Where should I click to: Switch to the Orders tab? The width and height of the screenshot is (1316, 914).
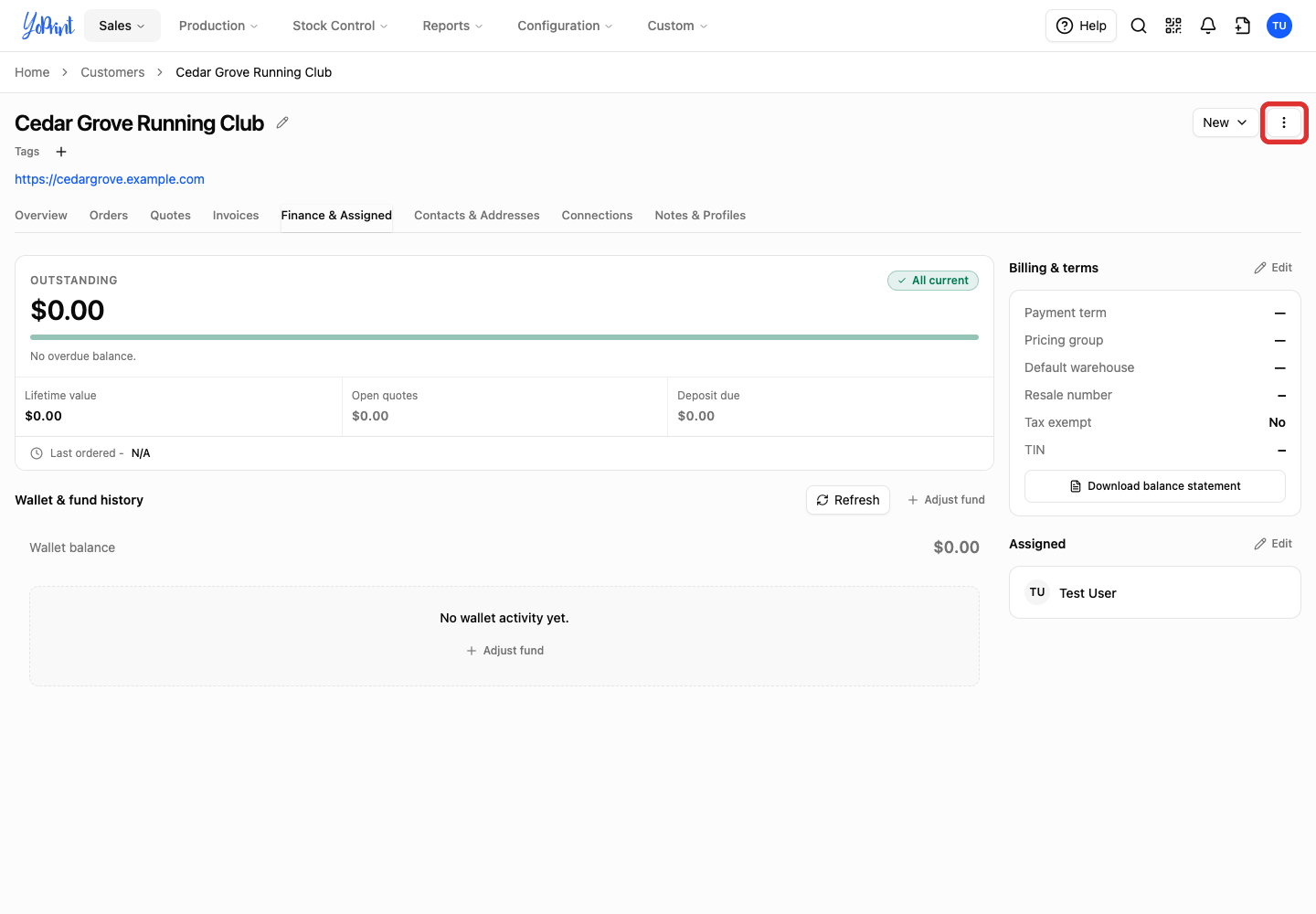tap(109, 216)
